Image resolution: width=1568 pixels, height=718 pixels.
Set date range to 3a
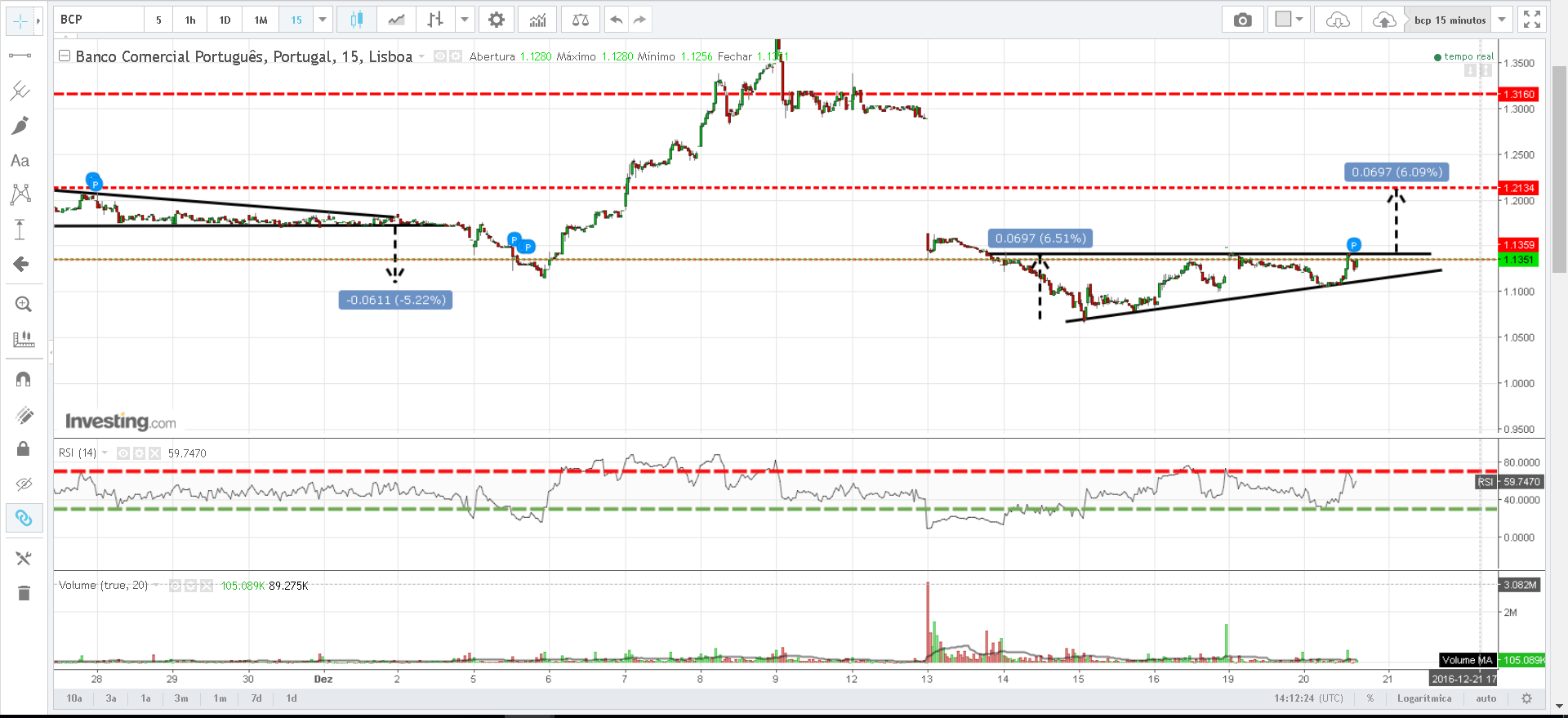click(111, 698)
